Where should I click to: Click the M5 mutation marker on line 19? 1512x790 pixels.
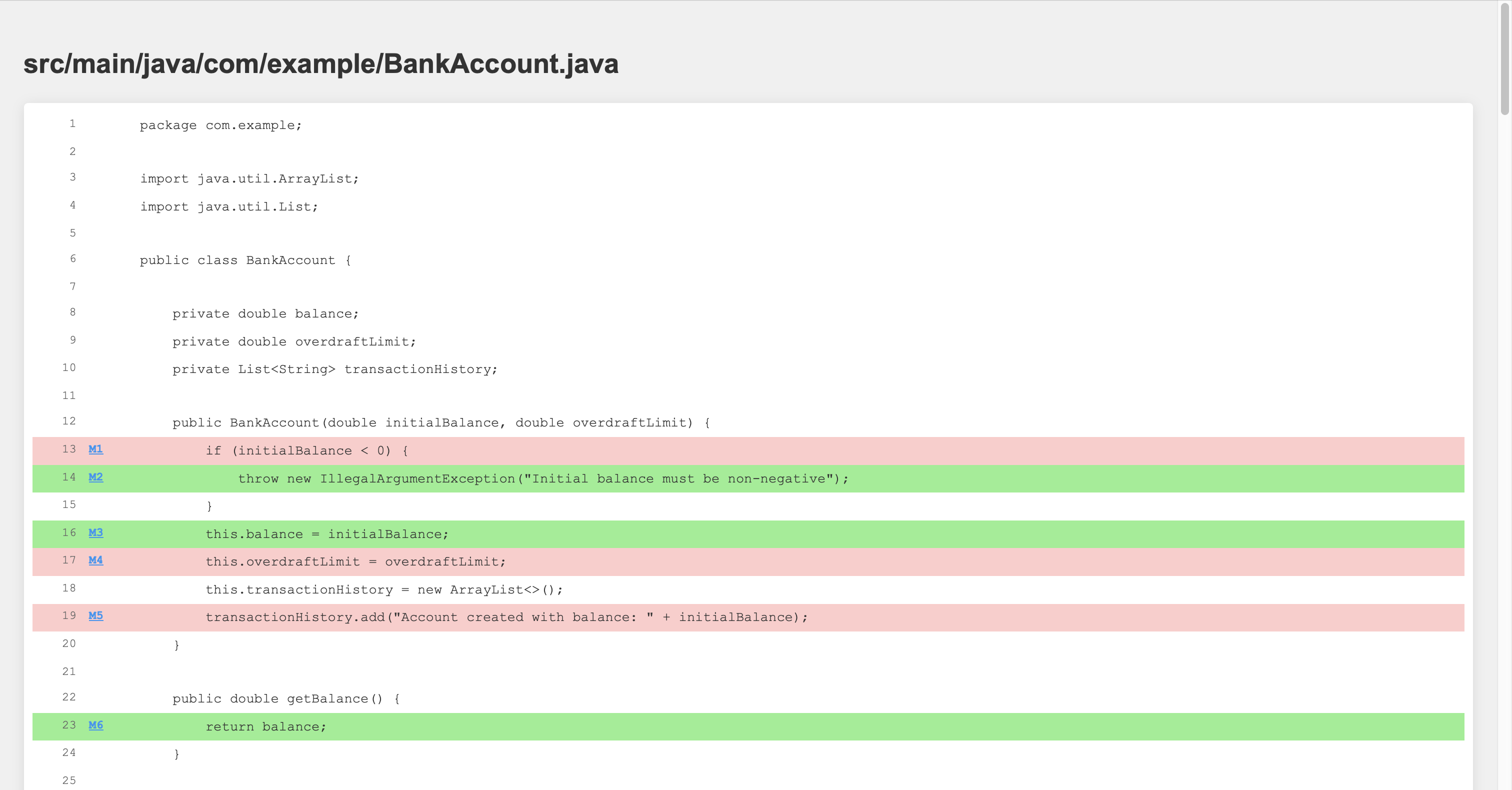click(95, 616)
